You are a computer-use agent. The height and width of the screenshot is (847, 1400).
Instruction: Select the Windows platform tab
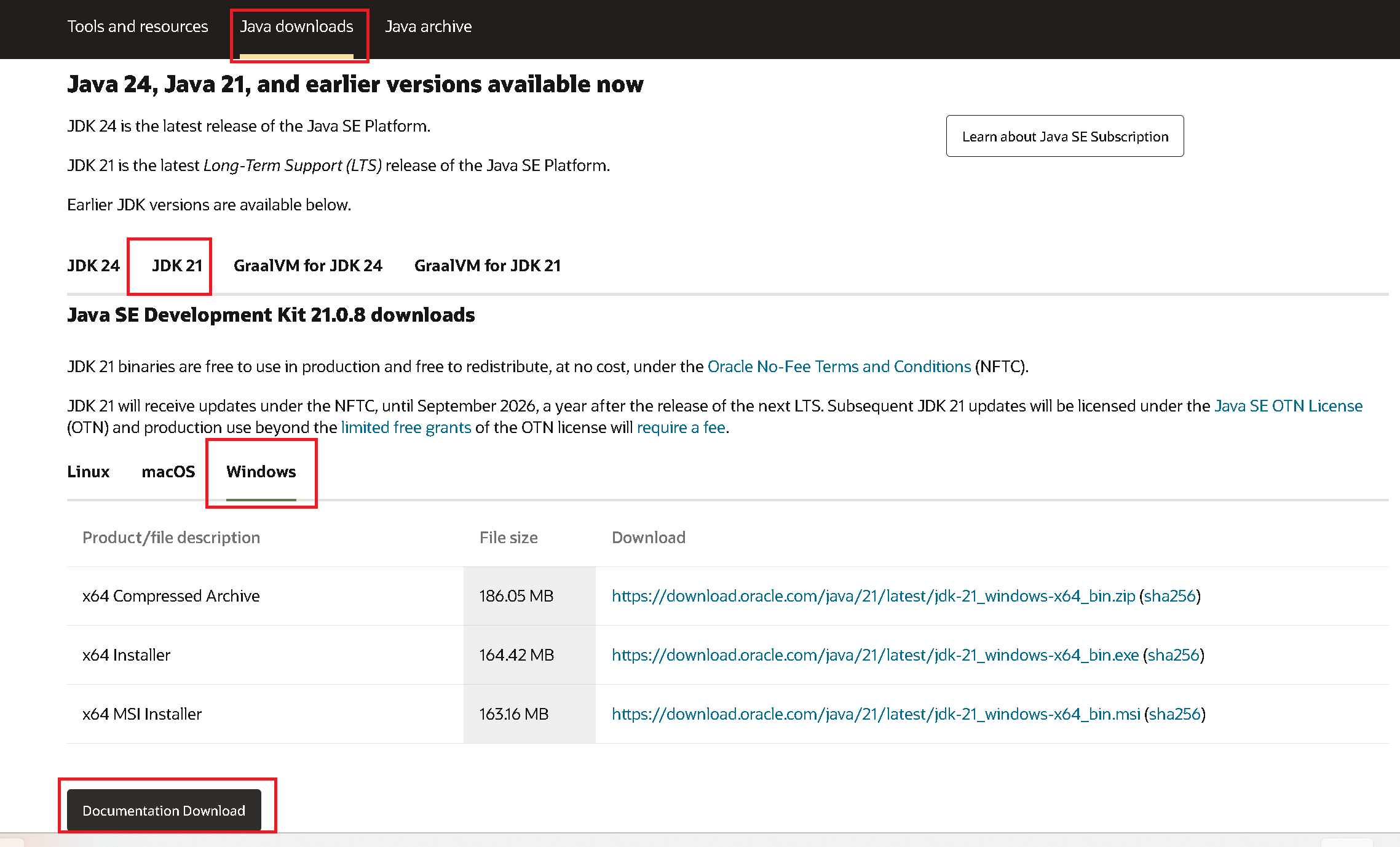point(261,472)
